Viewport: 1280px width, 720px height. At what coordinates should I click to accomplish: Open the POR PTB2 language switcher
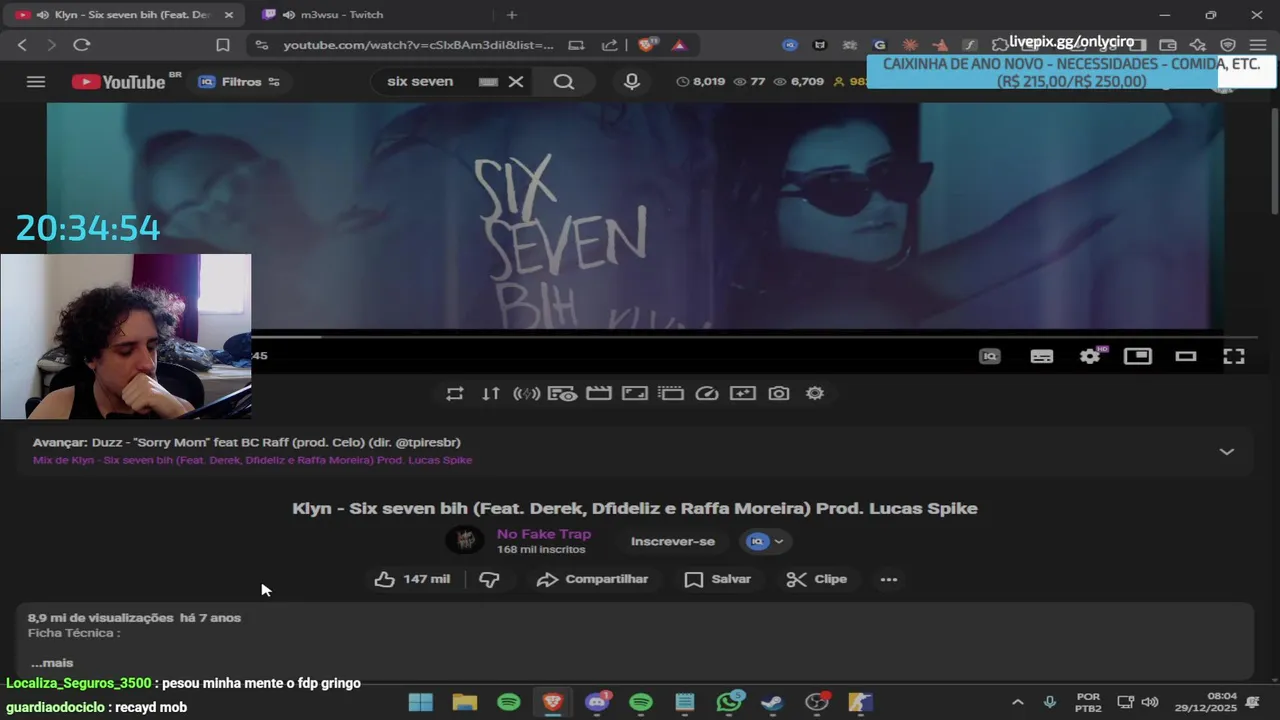[1088, 702]
